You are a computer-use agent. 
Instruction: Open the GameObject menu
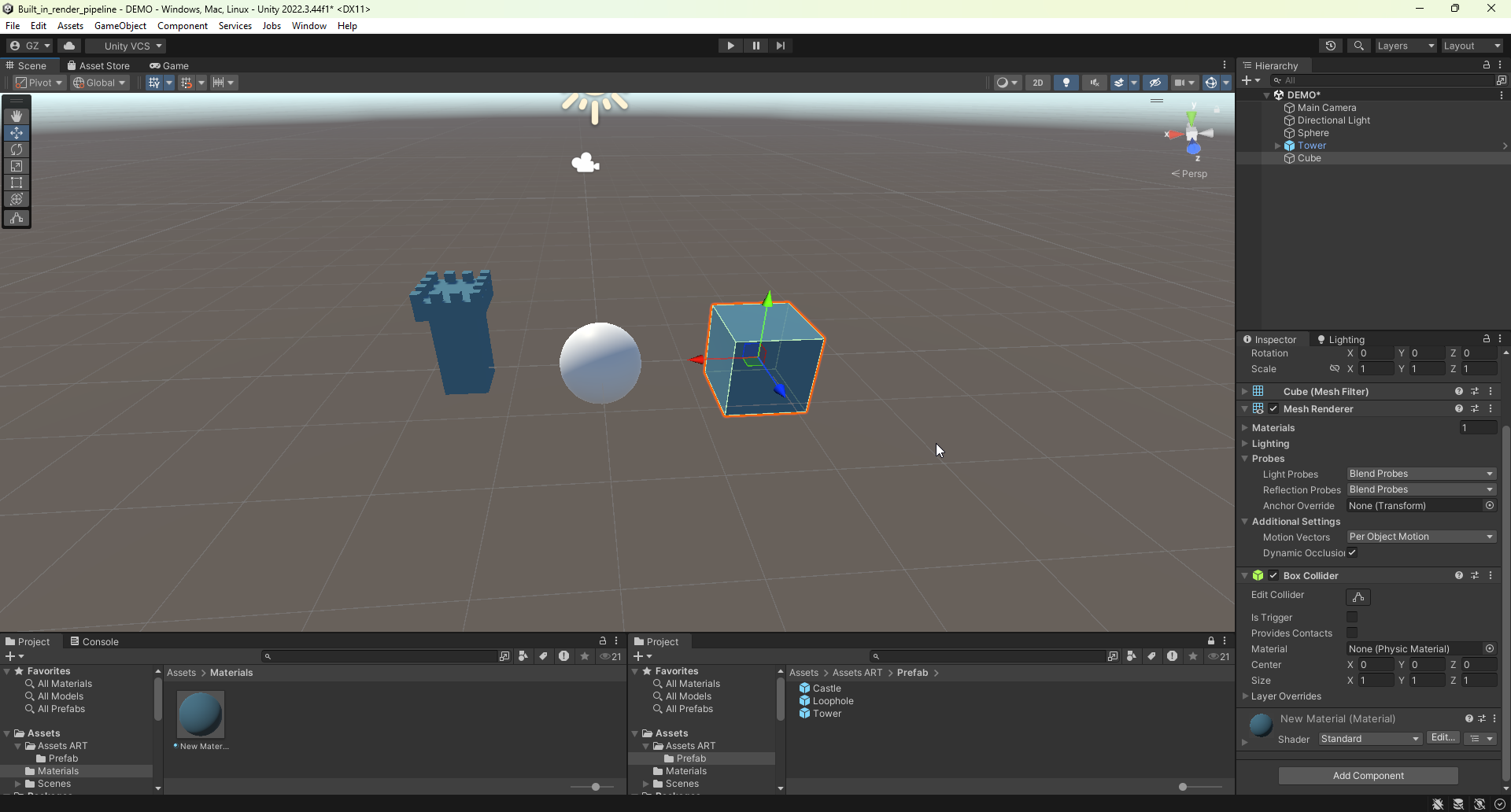pos(120,26)
